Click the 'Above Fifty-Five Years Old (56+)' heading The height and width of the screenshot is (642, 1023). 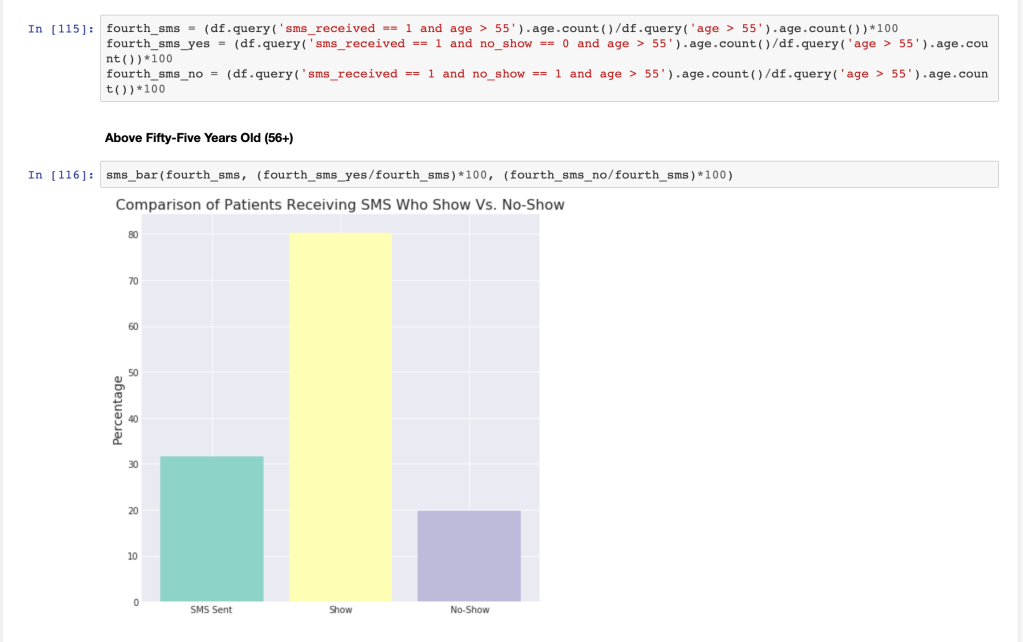click(198, 138)
